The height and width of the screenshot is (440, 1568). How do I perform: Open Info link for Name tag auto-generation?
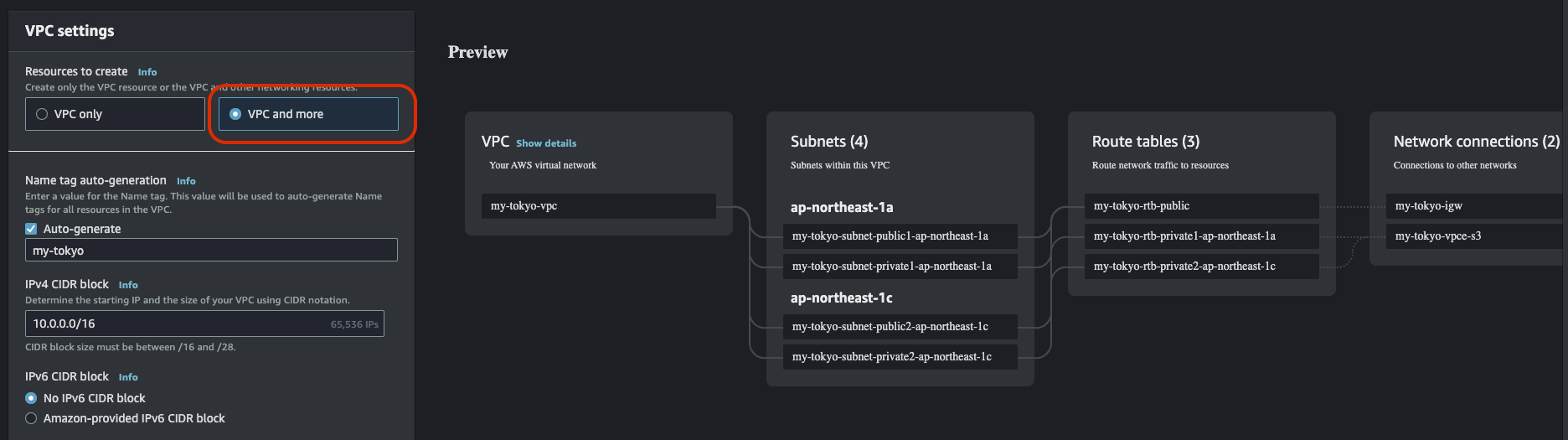[186, 181]
